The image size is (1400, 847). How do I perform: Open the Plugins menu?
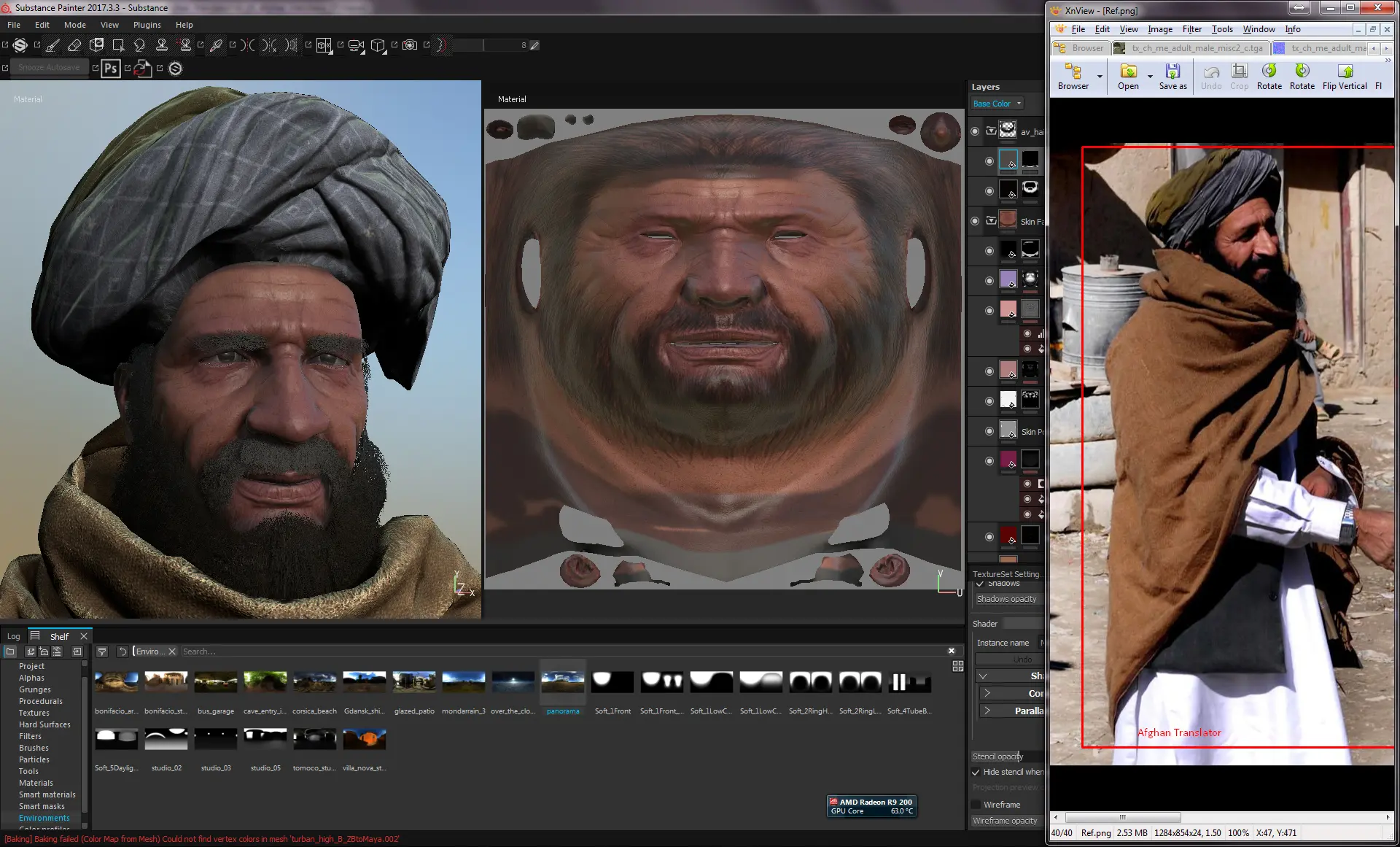click(147, 25)
